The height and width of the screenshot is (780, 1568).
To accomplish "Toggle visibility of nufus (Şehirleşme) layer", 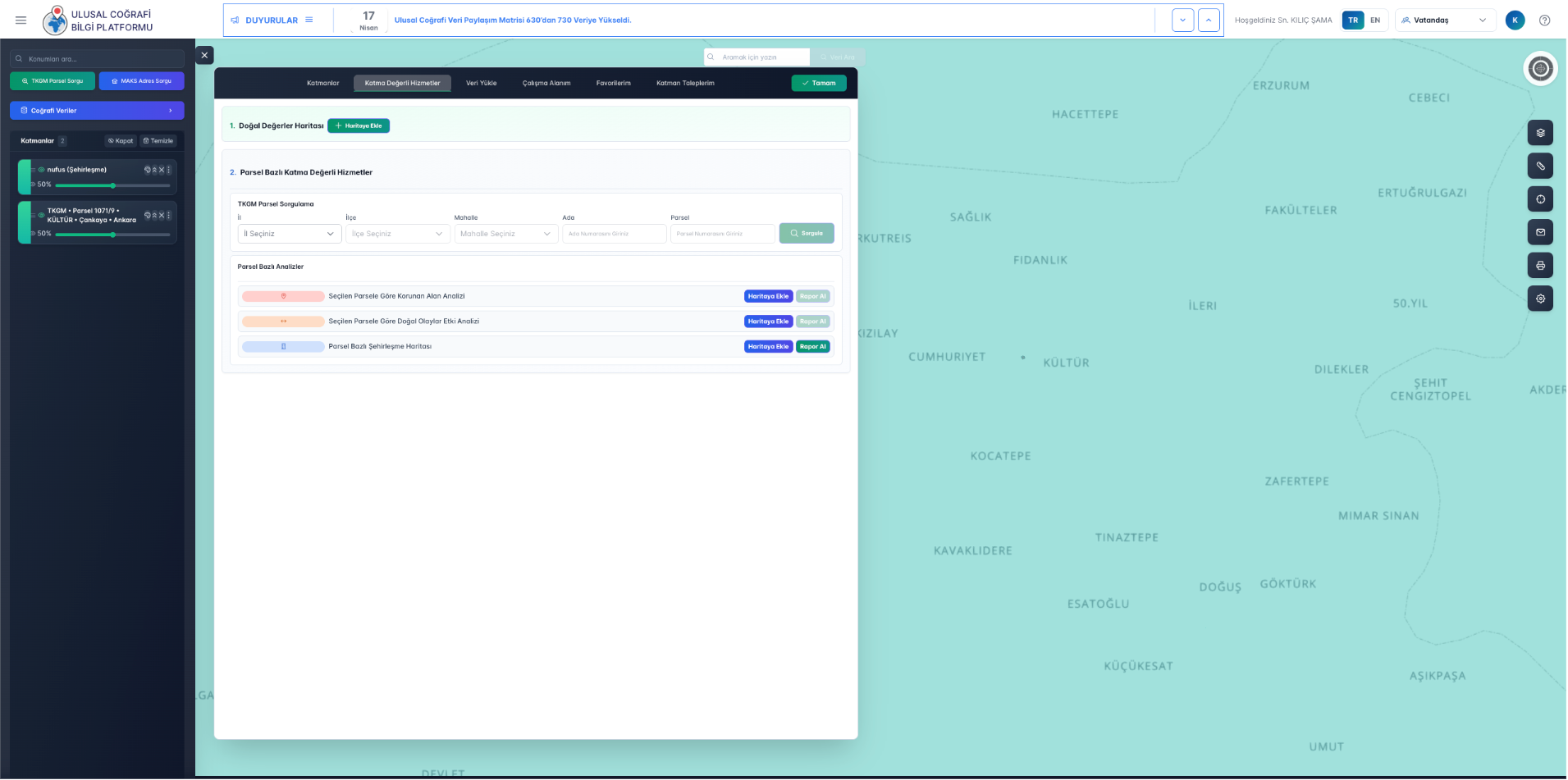I will pyautogui.click(x=41, y=170).
